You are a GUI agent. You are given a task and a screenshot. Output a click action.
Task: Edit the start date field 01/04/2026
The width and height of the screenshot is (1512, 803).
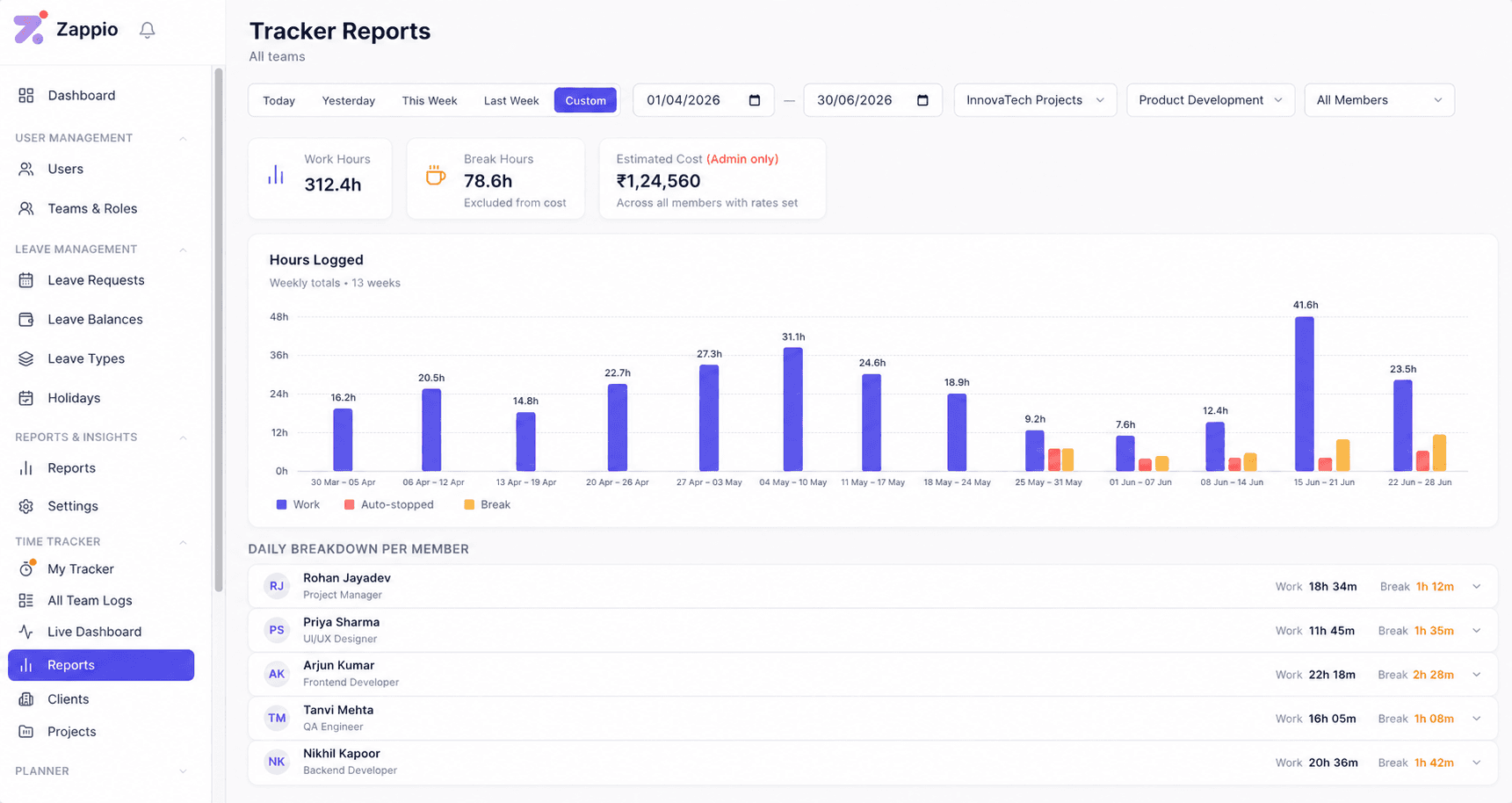703,100
